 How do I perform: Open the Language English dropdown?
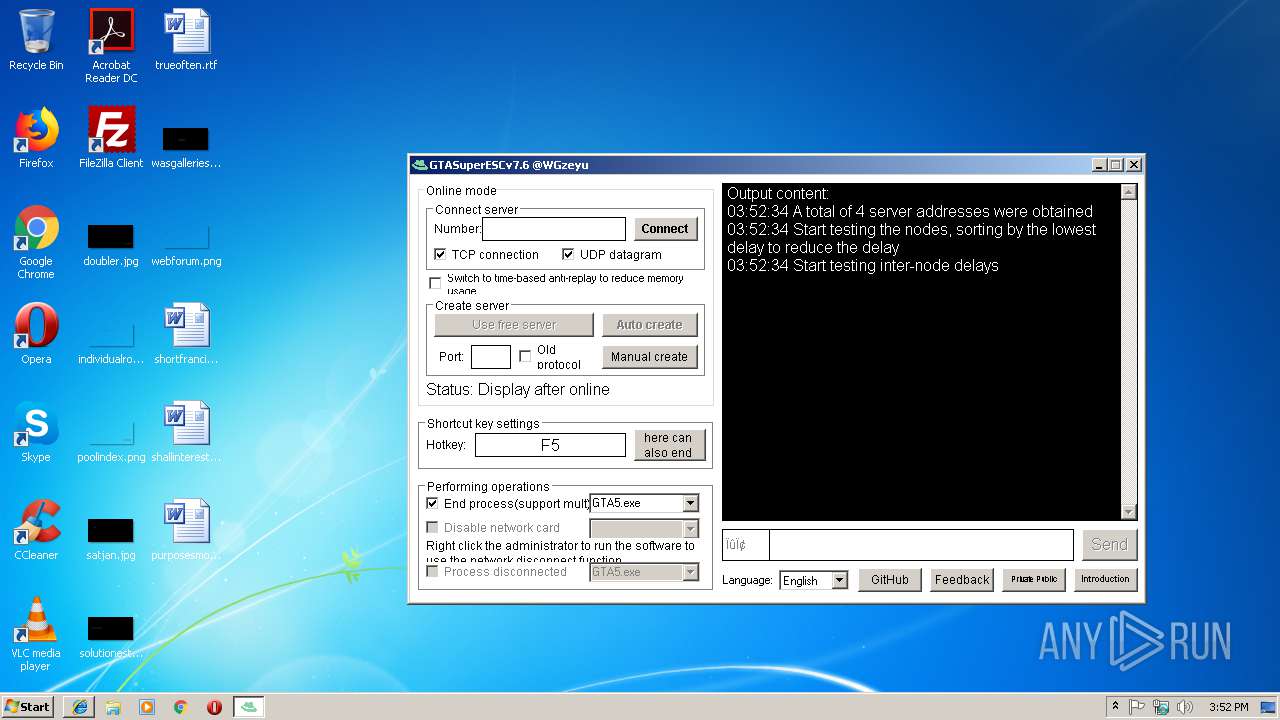point(839,581)
